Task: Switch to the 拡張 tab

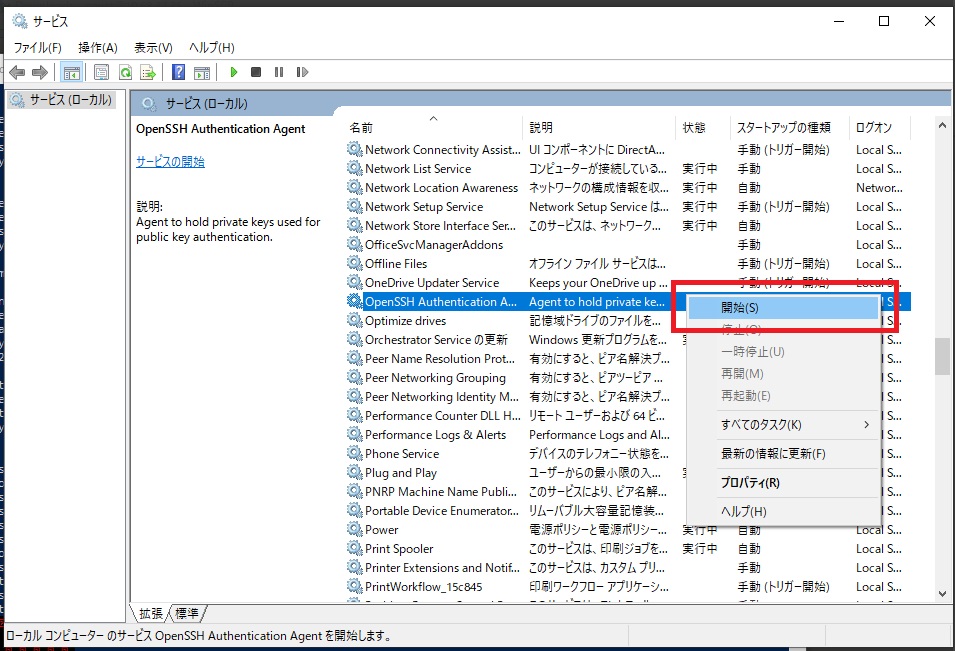Action: click(150, 613)
